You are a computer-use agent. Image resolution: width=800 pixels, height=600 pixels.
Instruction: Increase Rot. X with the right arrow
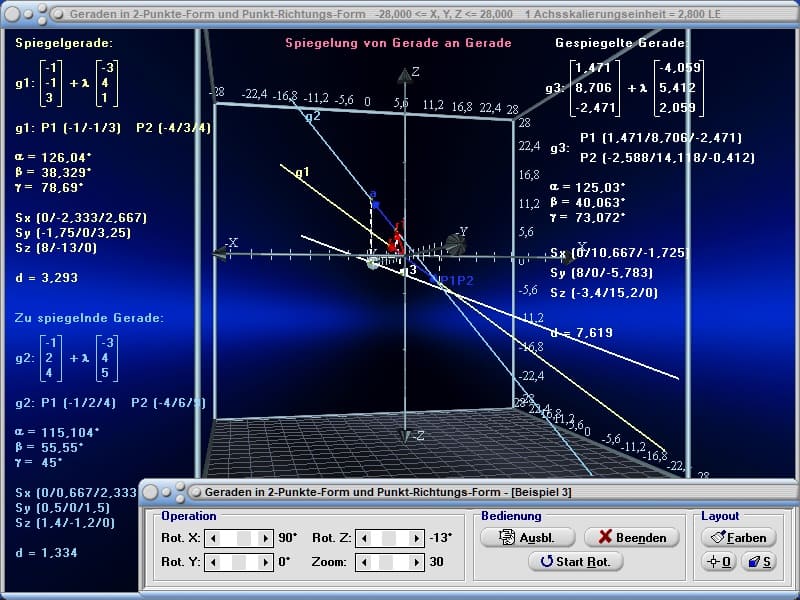click(265, 538)
